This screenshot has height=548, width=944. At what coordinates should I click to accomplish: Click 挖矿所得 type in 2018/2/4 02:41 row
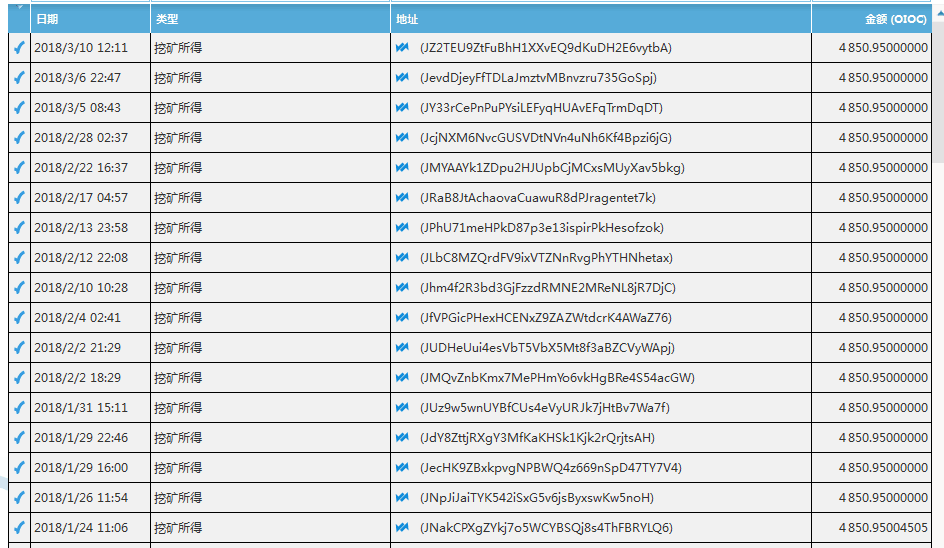(178, 318)
